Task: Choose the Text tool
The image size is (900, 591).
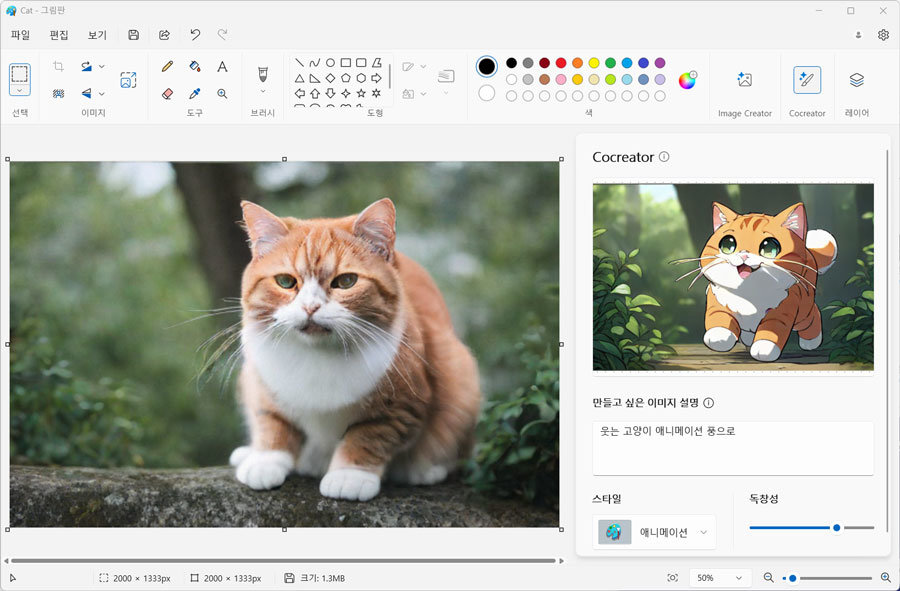Action: [x=222, y=67]
